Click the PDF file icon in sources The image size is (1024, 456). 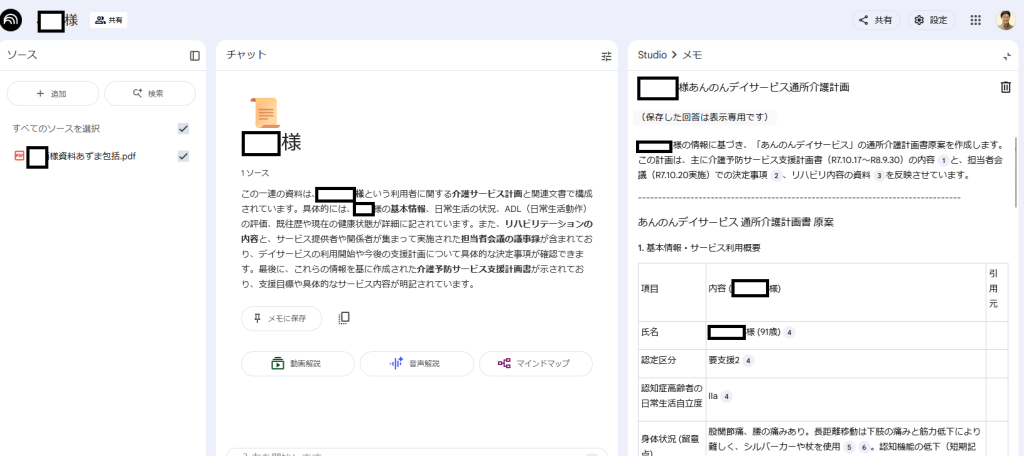tap(18, 156)
